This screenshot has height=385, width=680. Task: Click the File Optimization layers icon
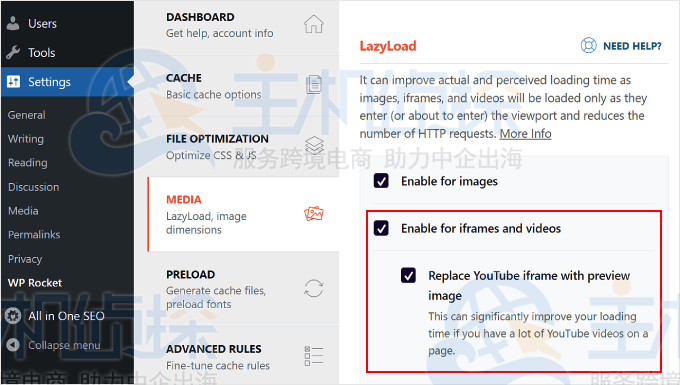(x=314, y=145)
